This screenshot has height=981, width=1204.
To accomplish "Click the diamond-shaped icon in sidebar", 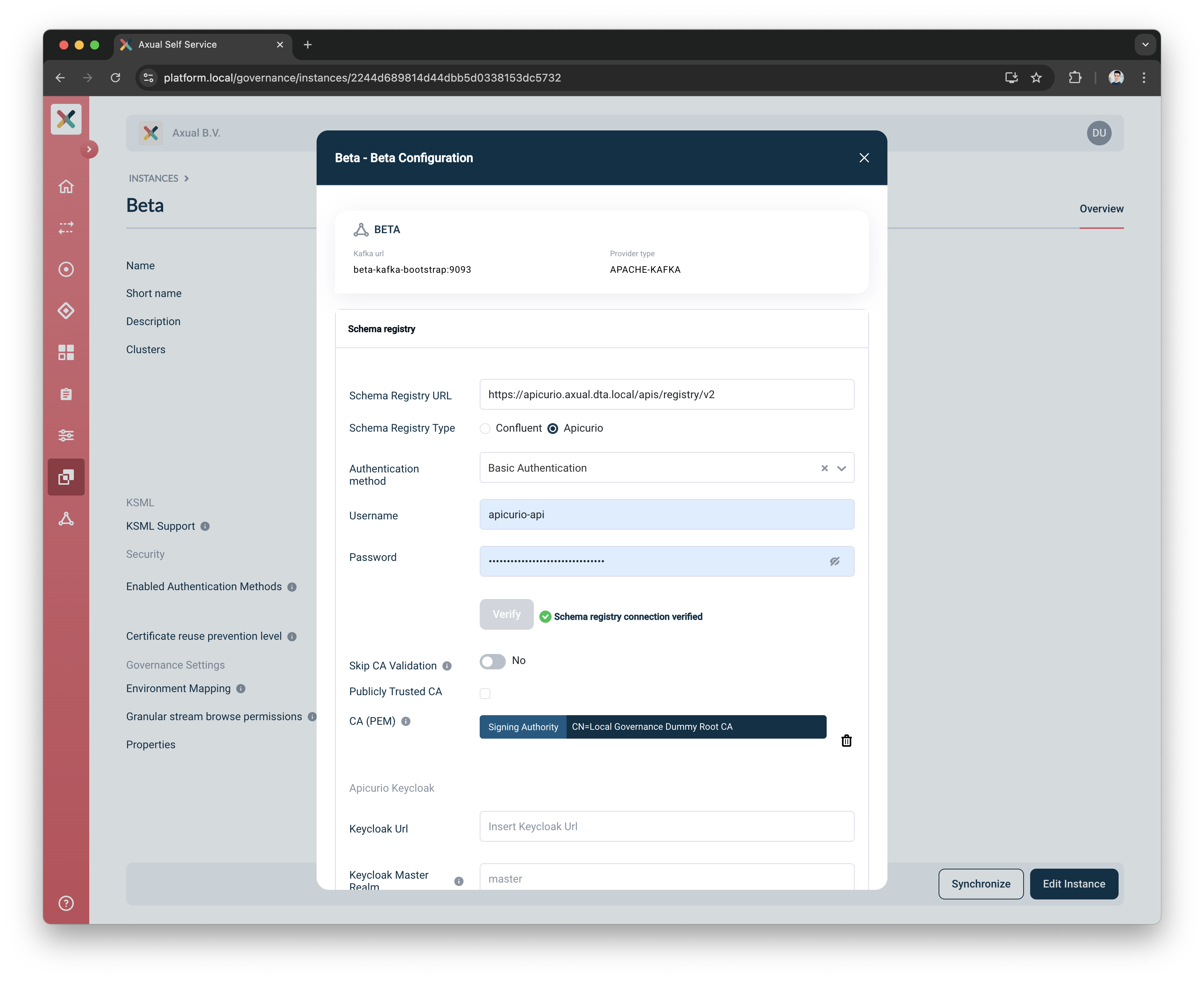I will pos(66,311).
